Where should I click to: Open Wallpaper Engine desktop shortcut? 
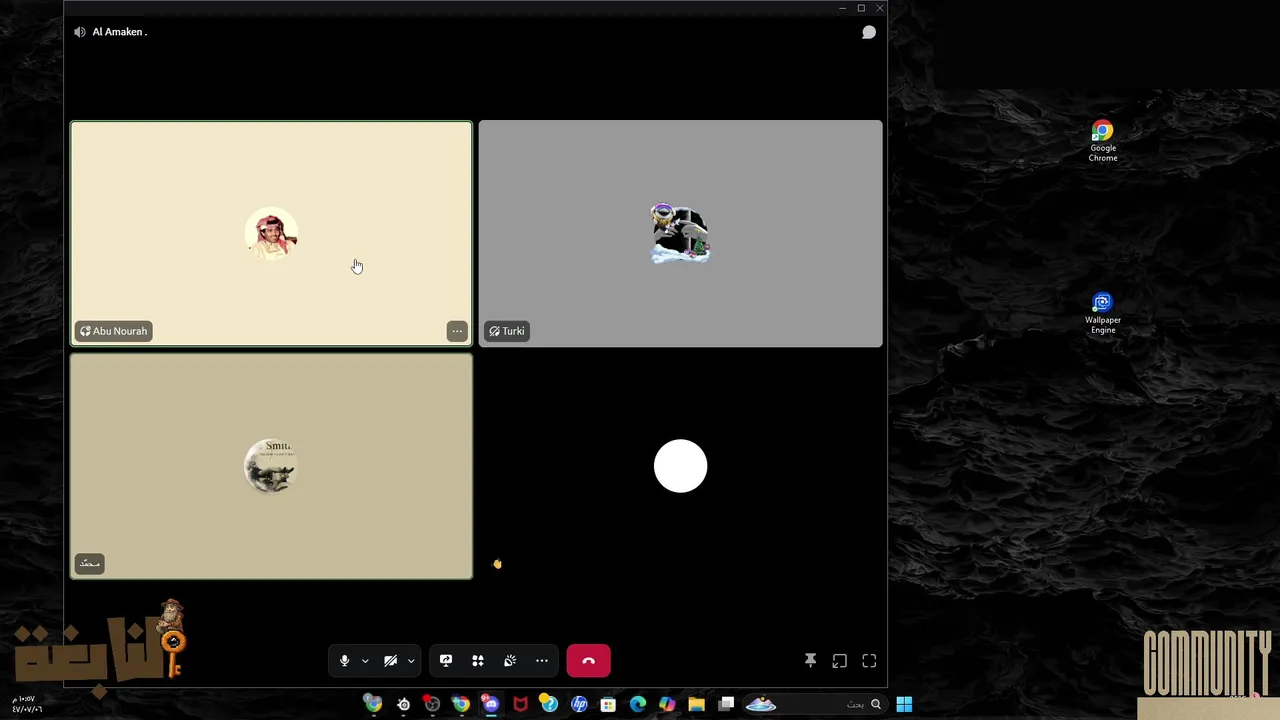1103,313
